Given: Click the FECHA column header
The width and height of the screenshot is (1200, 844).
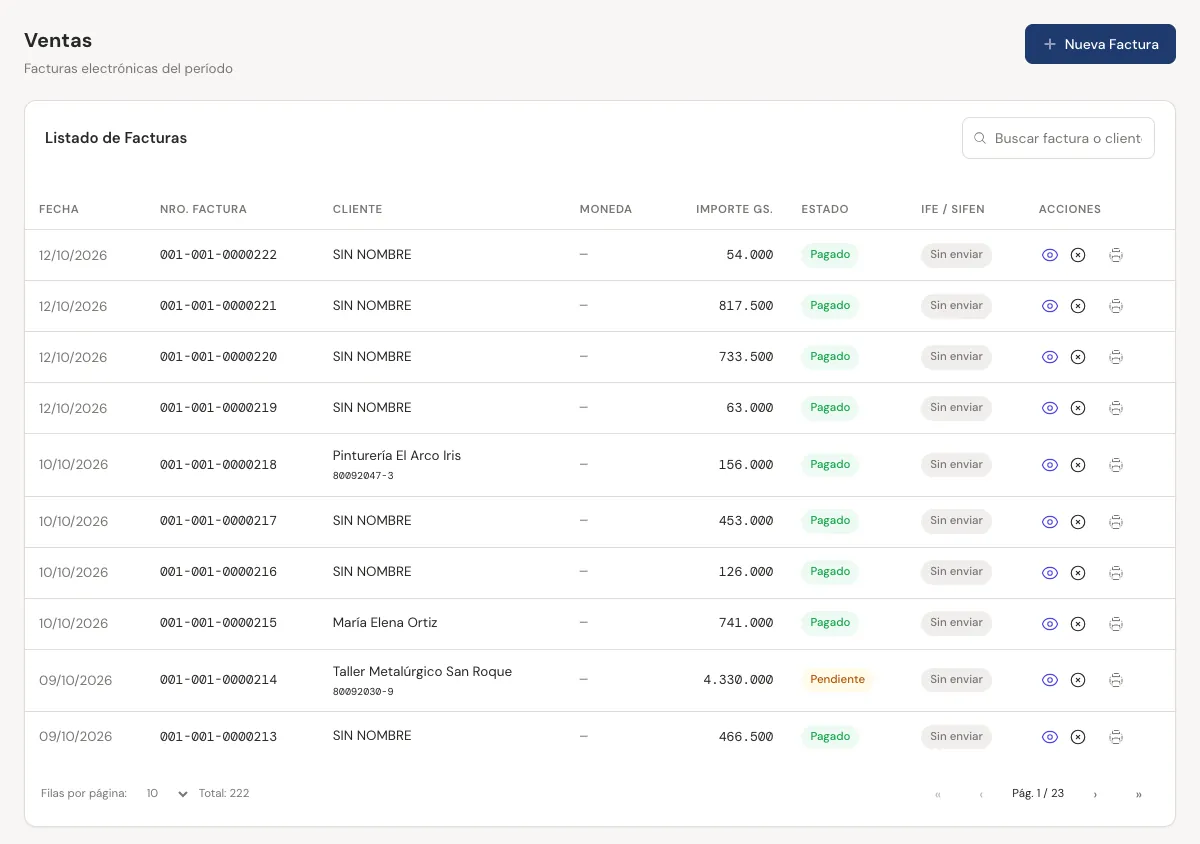Looking at the screenshot, I should [x=59, y=209].
